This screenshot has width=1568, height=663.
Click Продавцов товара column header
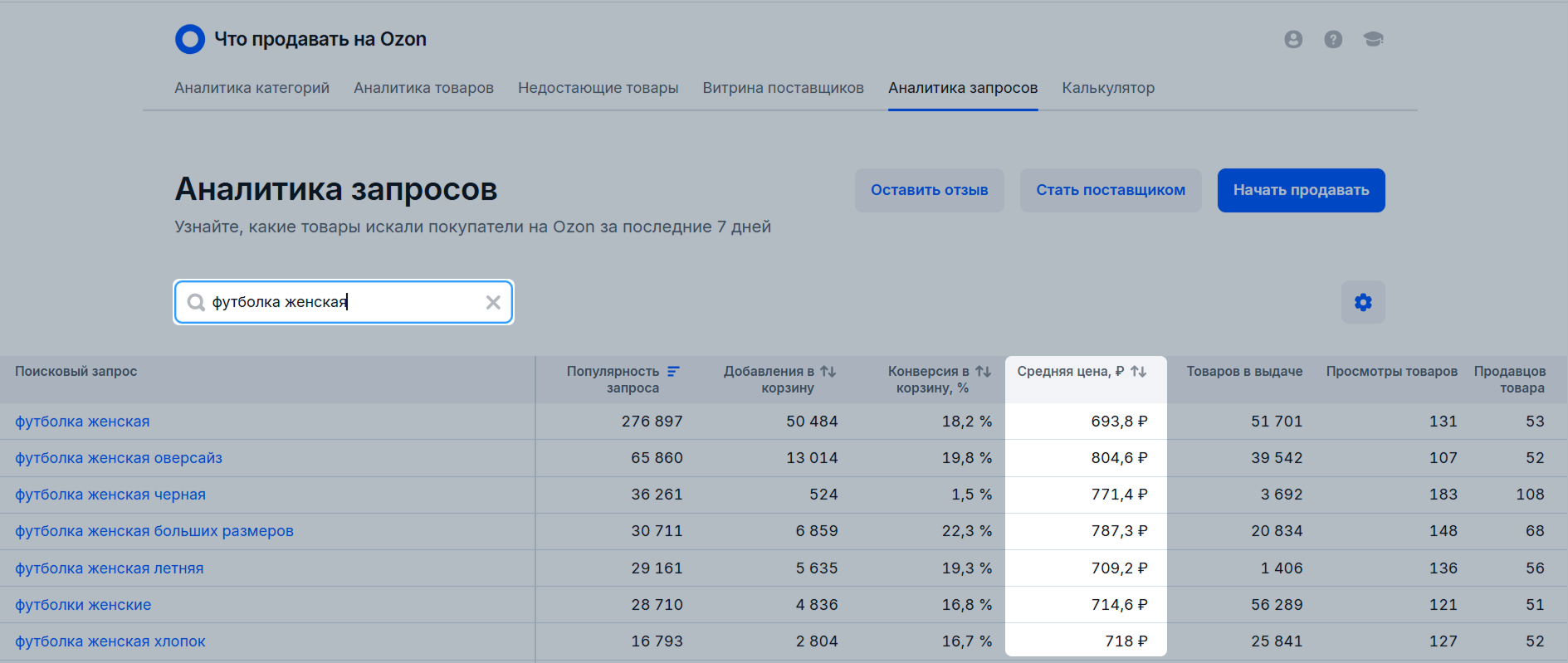1509,379
